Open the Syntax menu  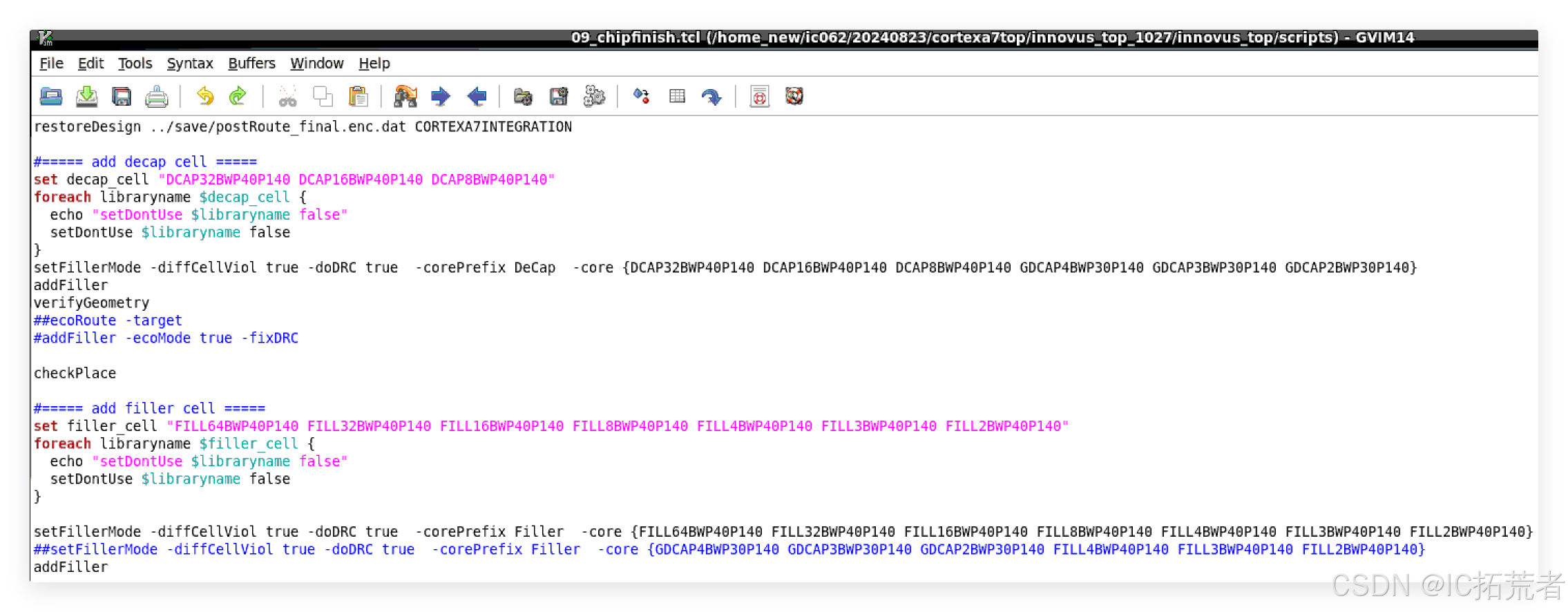coord(190,64)
